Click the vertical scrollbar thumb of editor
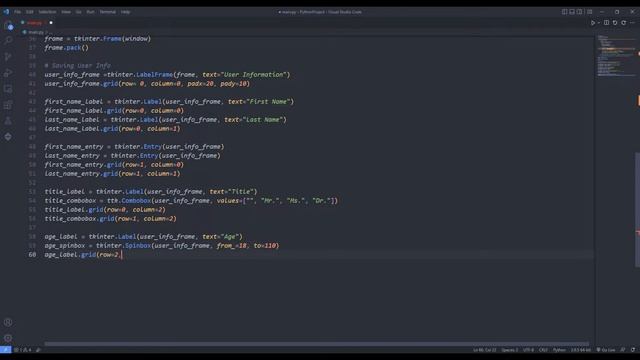Viewport: 640px width, 360px height. 637,209
